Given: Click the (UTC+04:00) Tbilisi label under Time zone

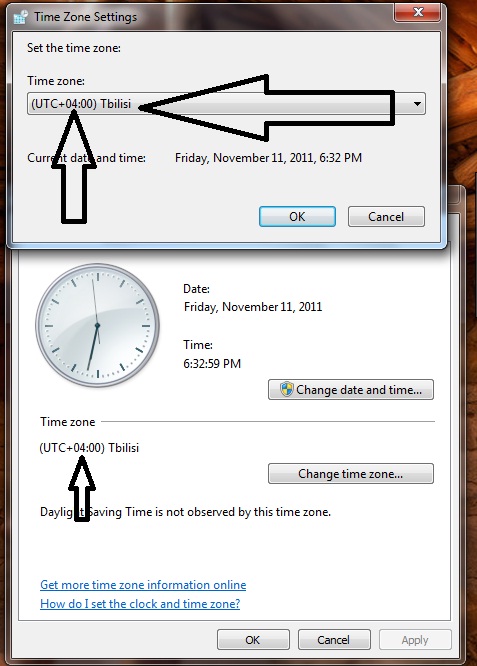Looking at the screenshot, I should (x=89, y=448).
